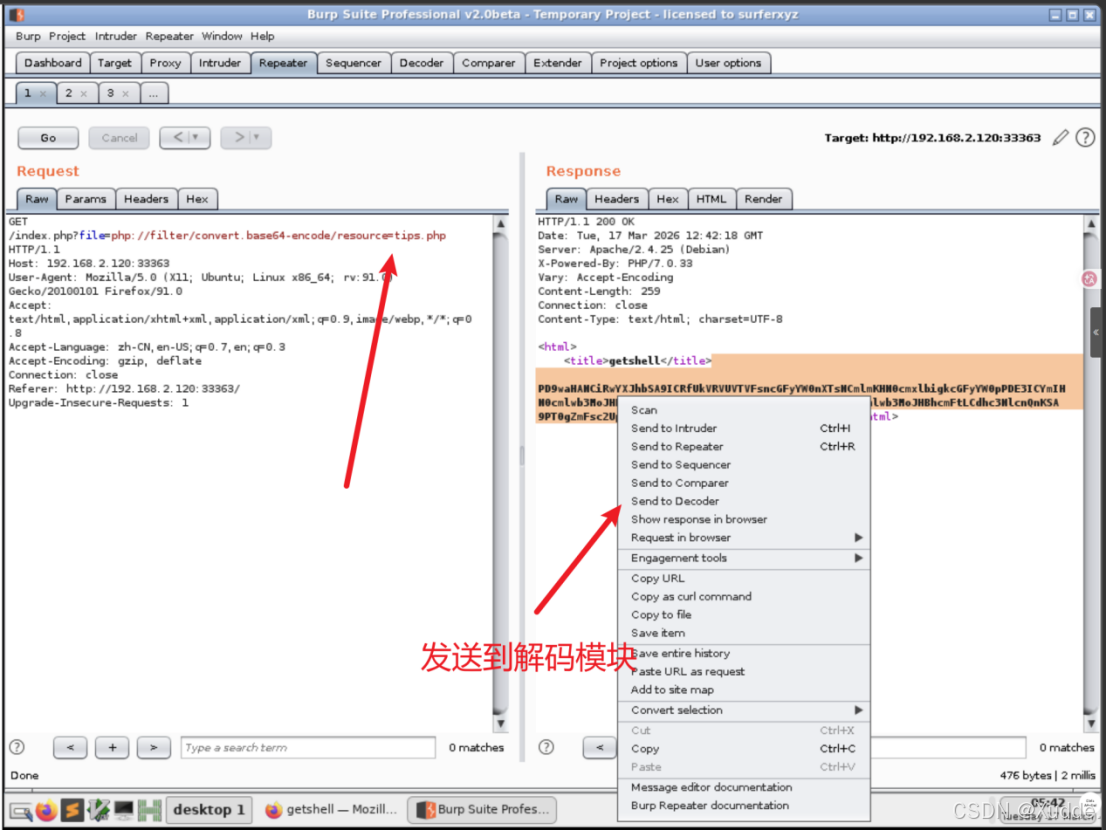Click the edit target pencil icon
Image resolution: width=1106 pixels, height=831 pixels.
[x=1060, y=138]
